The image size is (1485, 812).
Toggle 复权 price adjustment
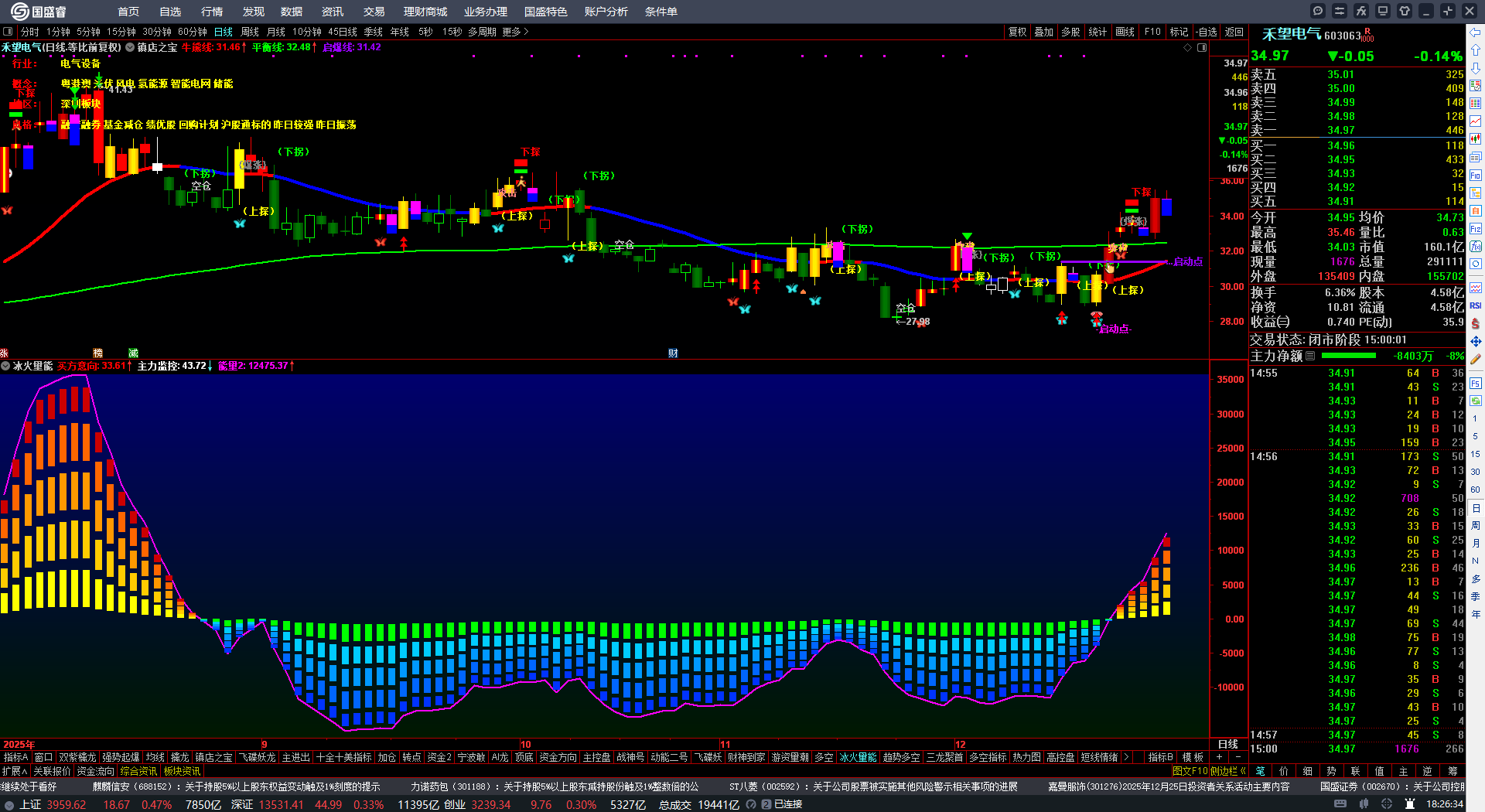pos(1017,32)
